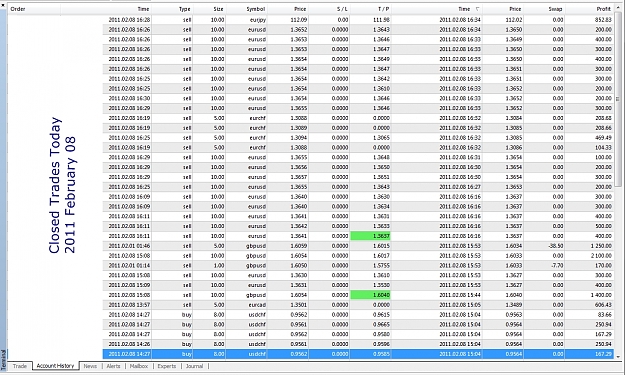Click the take profit value 1.5755

click(x=381, y=265)
